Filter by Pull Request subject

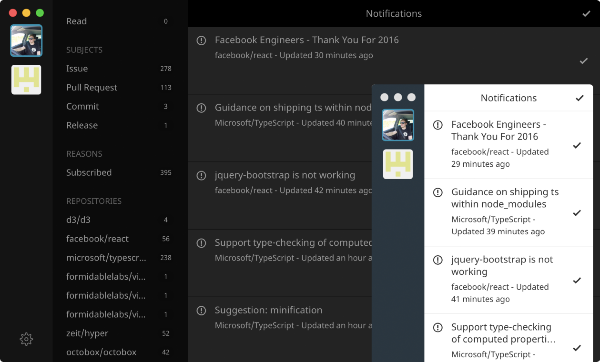point(119,88)
